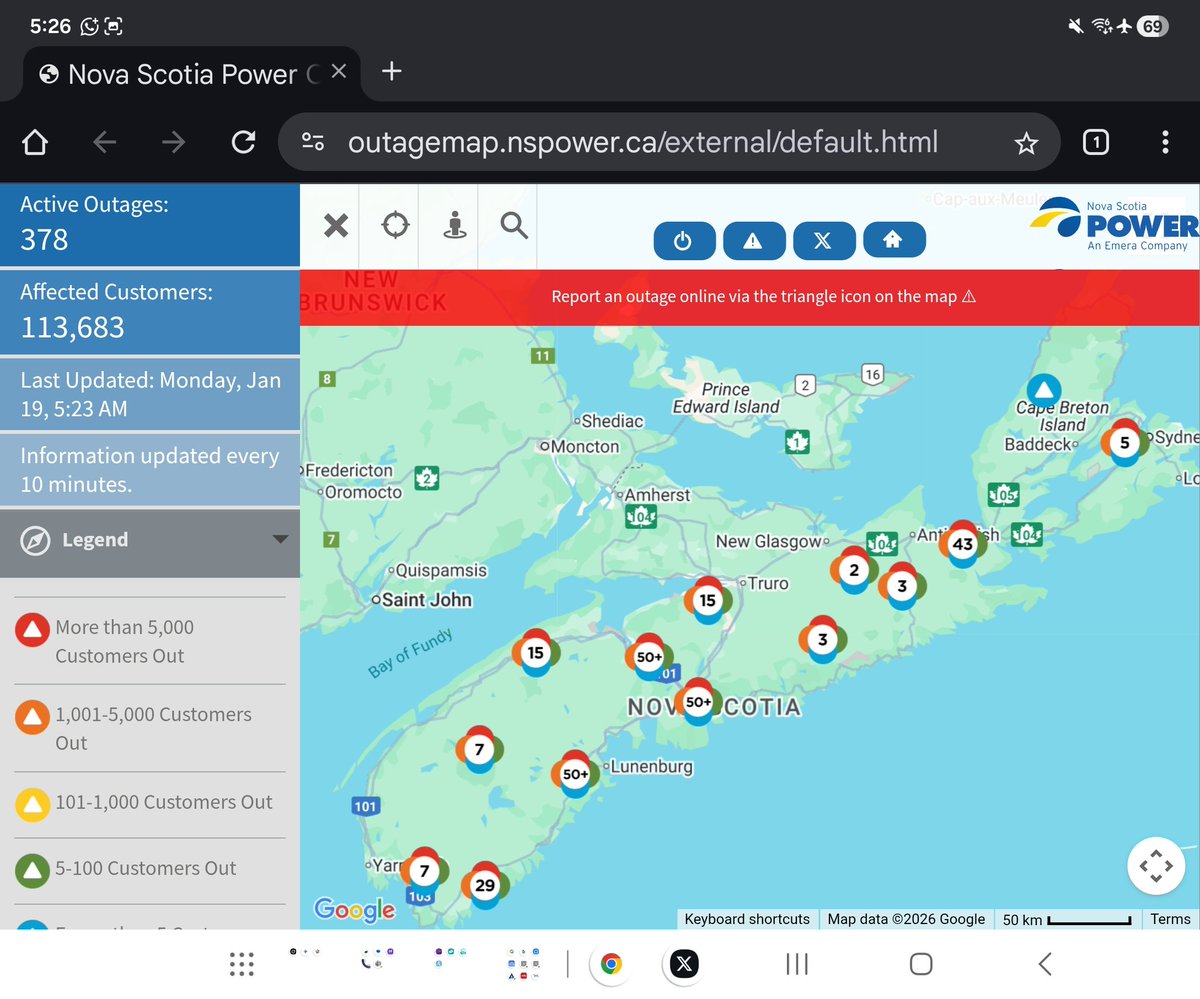Screen dimensions: 1200x999
Task: Click the Affected Customers 113,683 tile
Action: coord(150,312)
